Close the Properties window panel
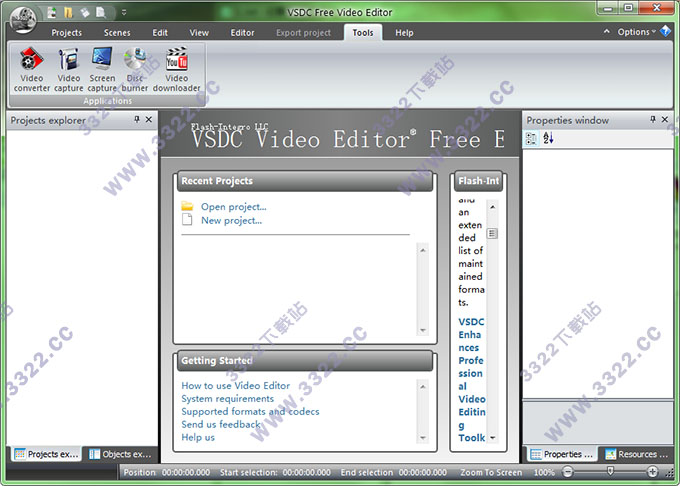The width and height of the screenshot is (680, 486). coord(665,119)
